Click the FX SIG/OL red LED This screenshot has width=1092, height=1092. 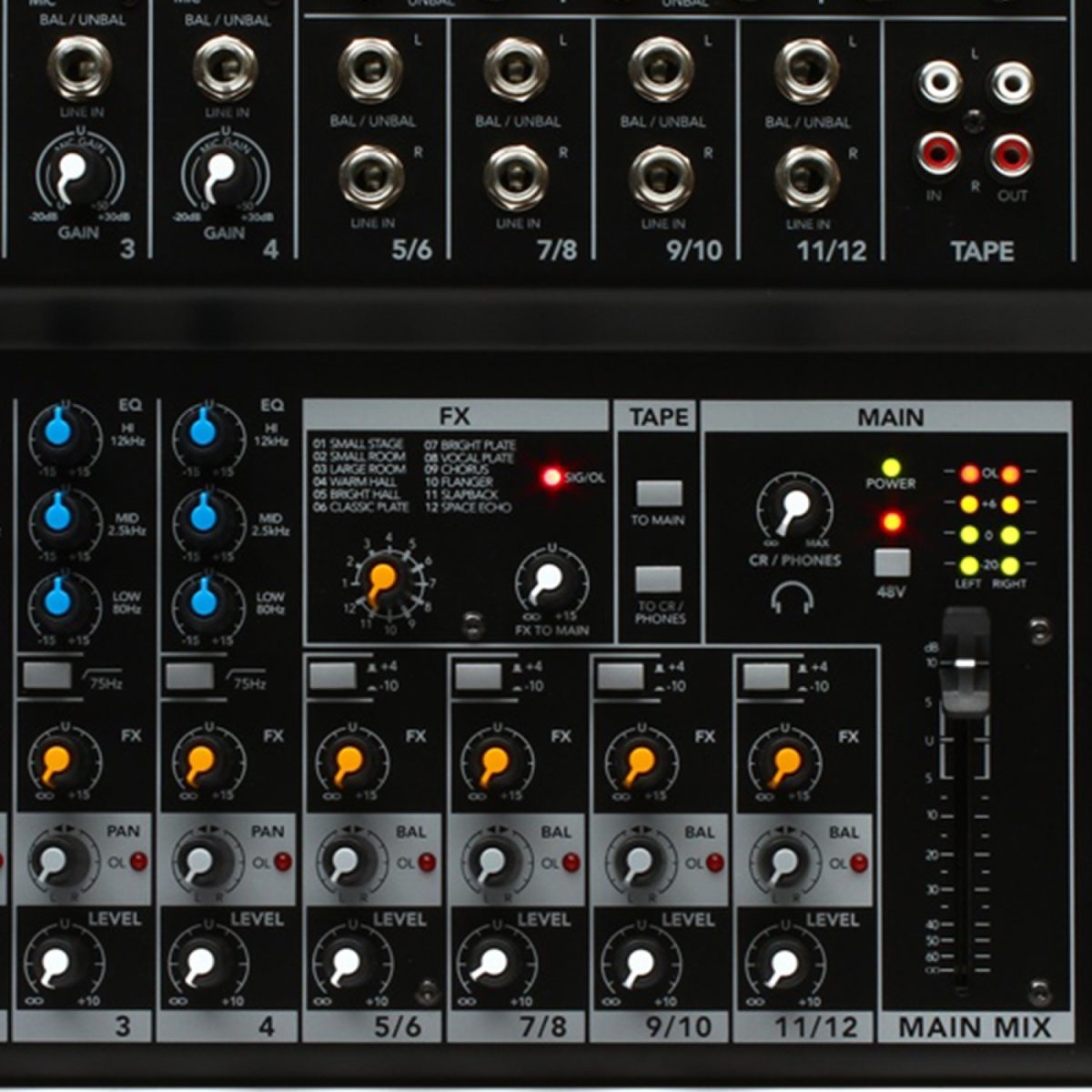[551, 478]
